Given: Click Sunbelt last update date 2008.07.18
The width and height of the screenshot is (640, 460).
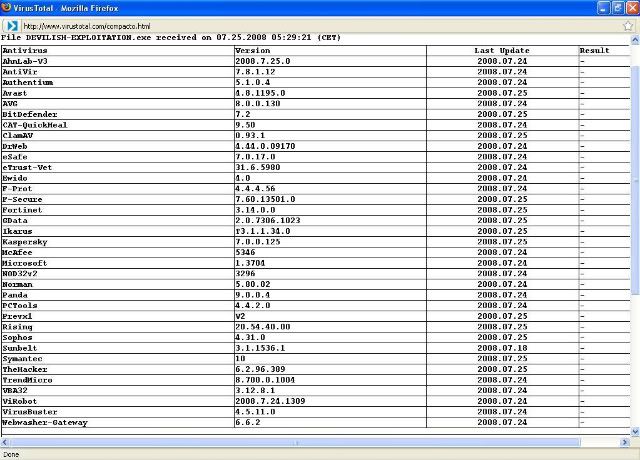Looking at the screenshot, I should tap(502, 348).
